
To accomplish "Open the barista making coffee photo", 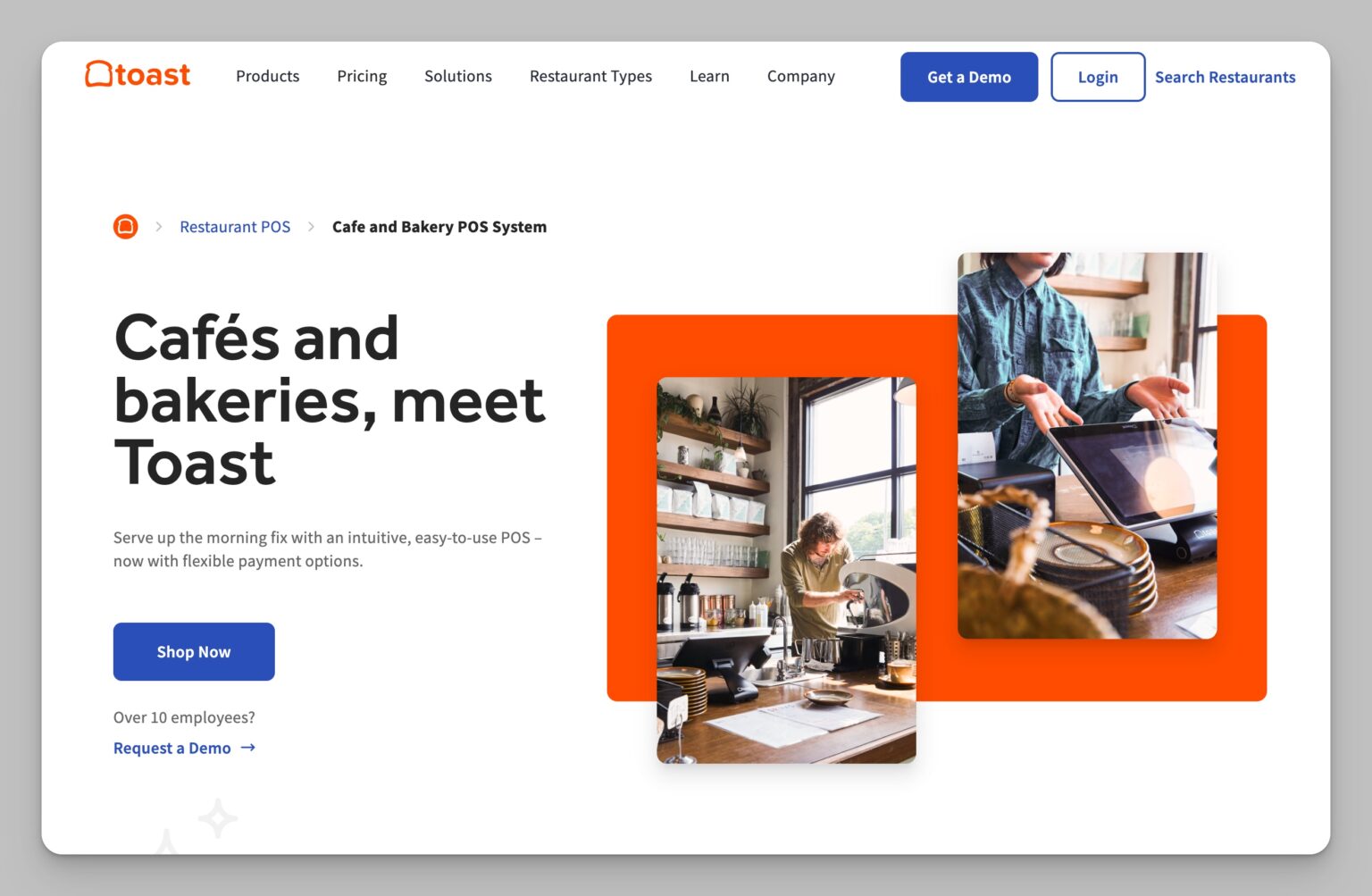I will [786, 570].
